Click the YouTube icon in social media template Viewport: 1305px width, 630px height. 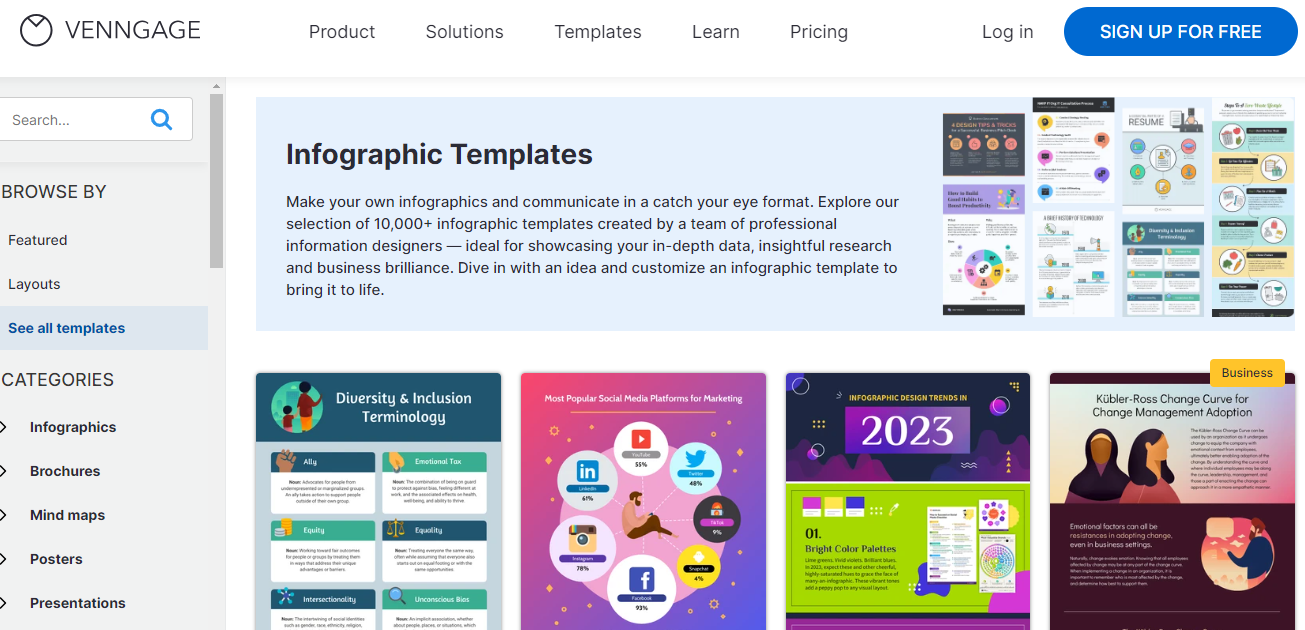pyautogui.click(x=641, y=438)
